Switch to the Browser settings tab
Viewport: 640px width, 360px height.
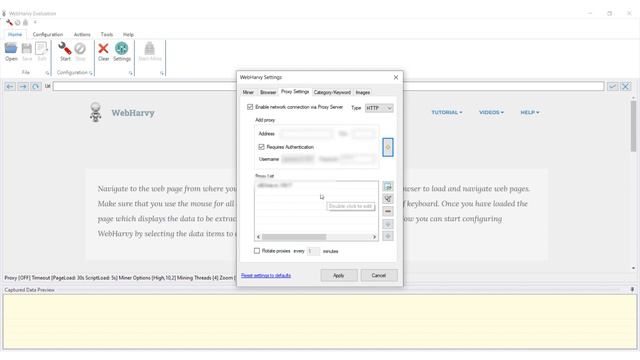pyautogui.click(x=268, y=92)
